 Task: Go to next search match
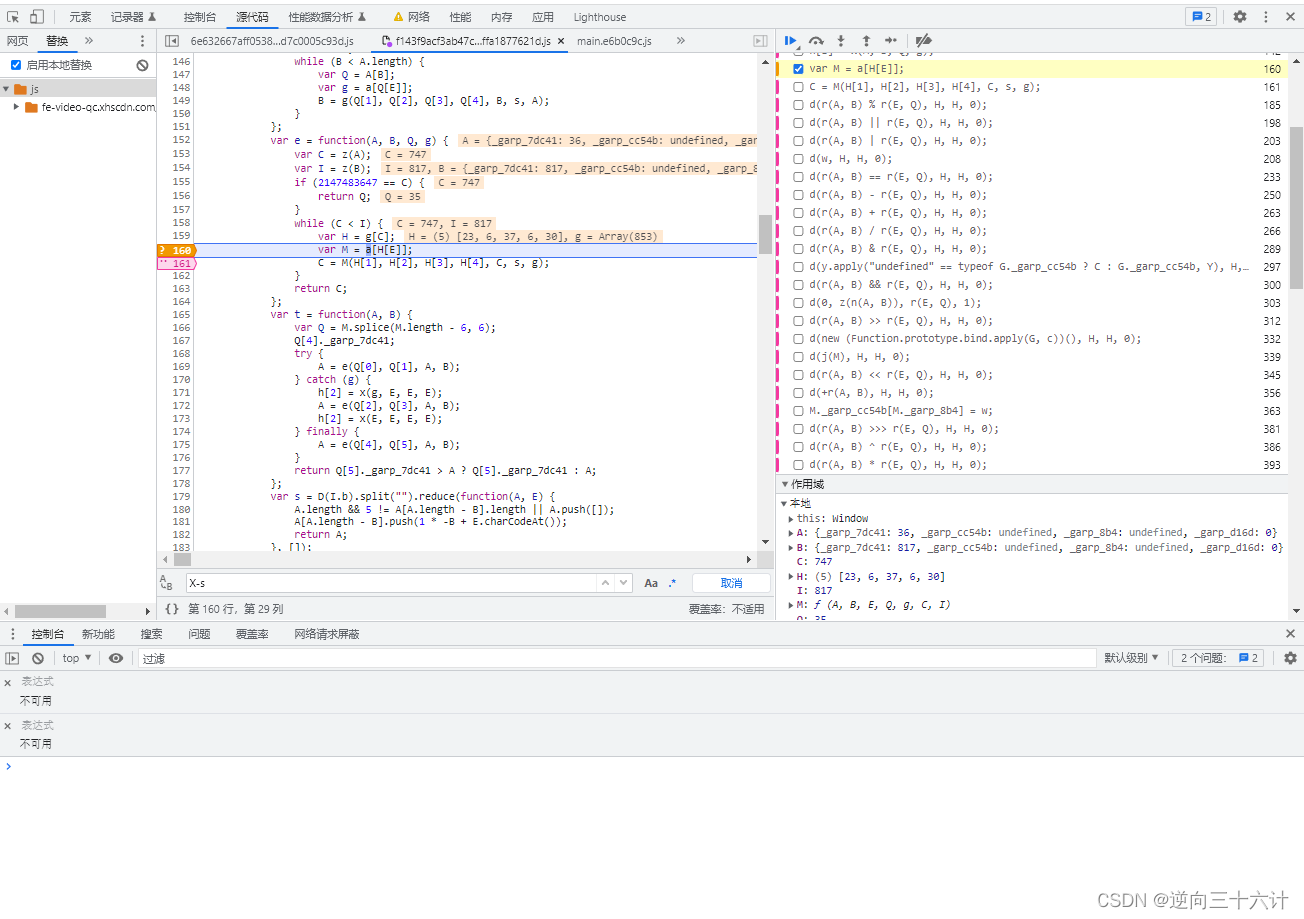(623, 583)
